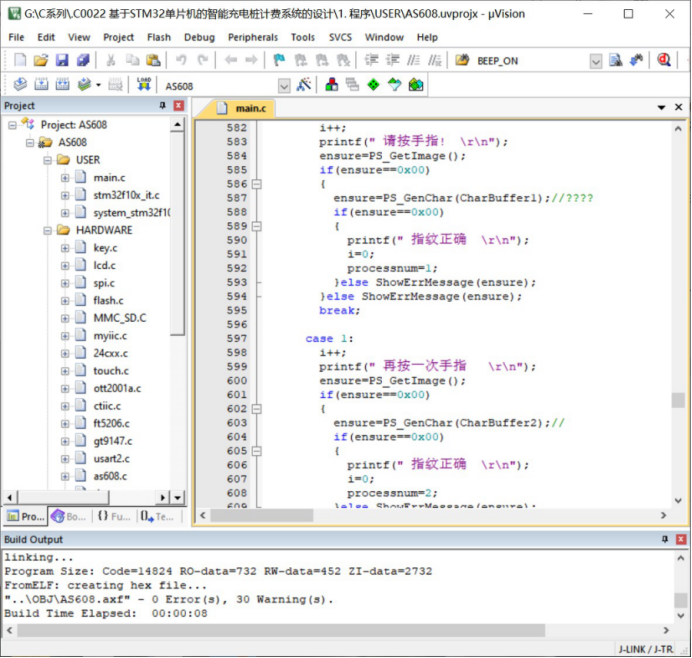
Task: Close the Build Output panel
Action: (x=681, y=539)
